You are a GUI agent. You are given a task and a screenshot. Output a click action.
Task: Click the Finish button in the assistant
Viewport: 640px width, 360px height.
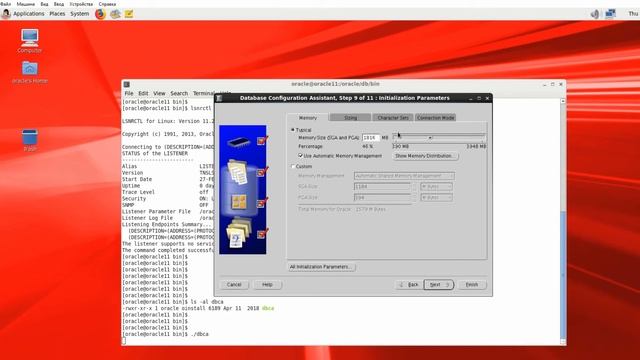472,284
